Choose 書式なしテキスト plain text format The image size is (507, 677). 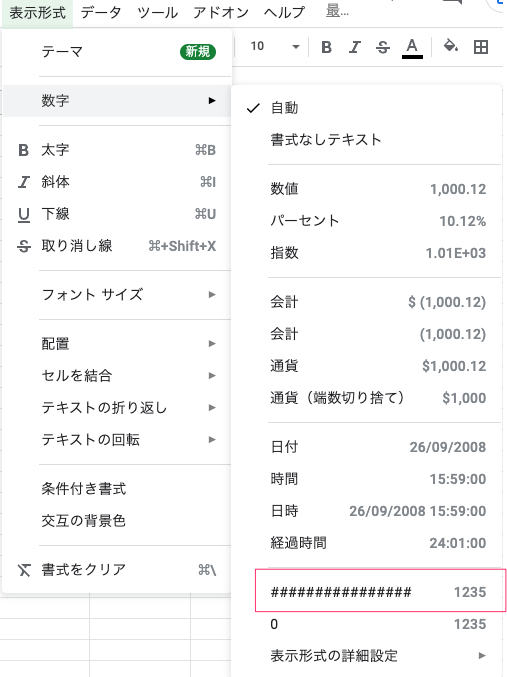pos(367,139)
